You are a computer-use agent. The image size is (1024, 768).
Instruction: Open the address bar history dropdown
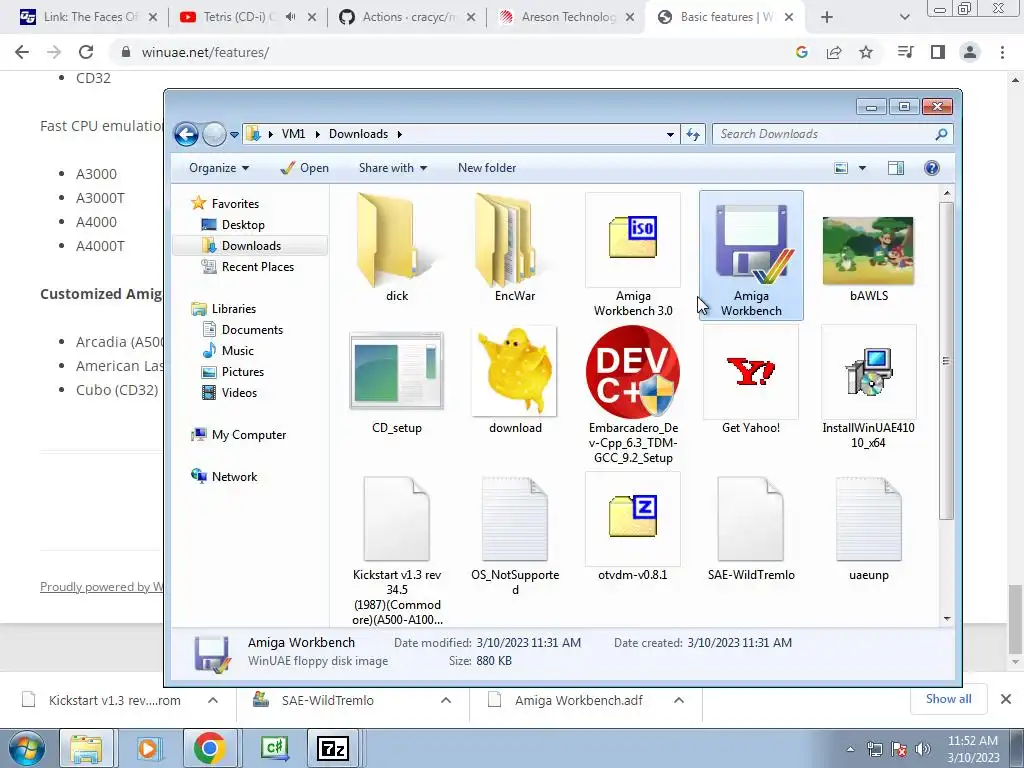[x=670, y=135]
